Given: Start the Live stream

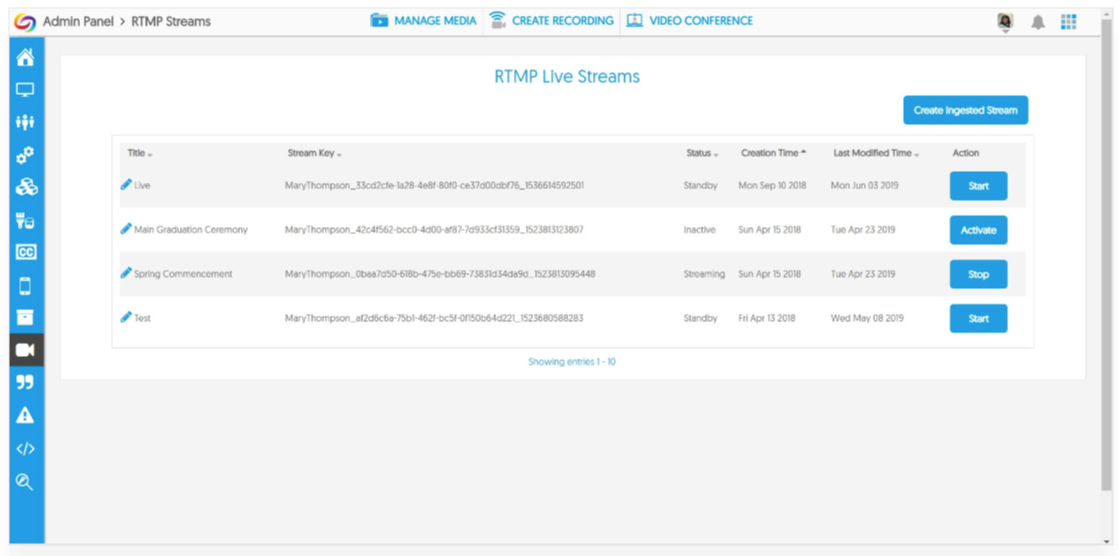Looking at the screenshot, I should (978, 186).
